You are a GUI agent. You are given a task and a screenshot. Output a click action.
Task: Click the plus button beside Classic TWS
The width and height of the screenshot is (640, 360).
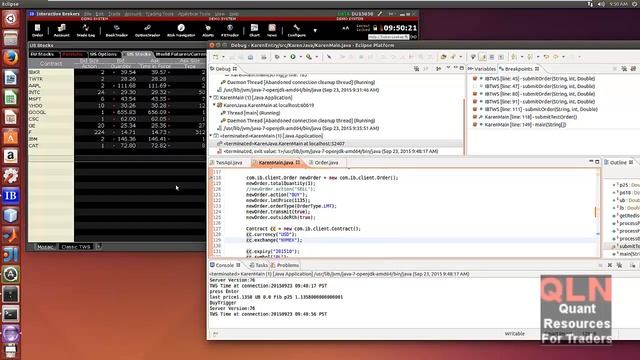[98, 247]
